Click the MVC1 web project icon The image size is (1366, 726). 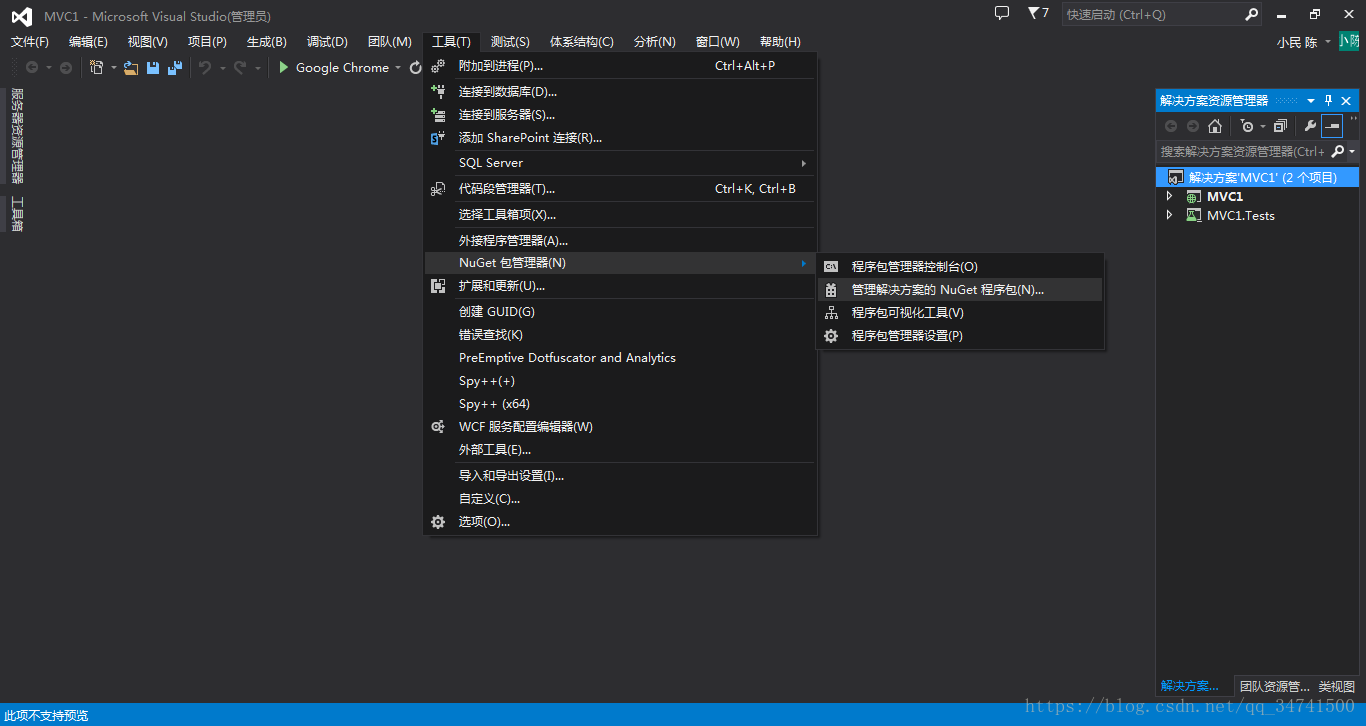(1193, 197)
